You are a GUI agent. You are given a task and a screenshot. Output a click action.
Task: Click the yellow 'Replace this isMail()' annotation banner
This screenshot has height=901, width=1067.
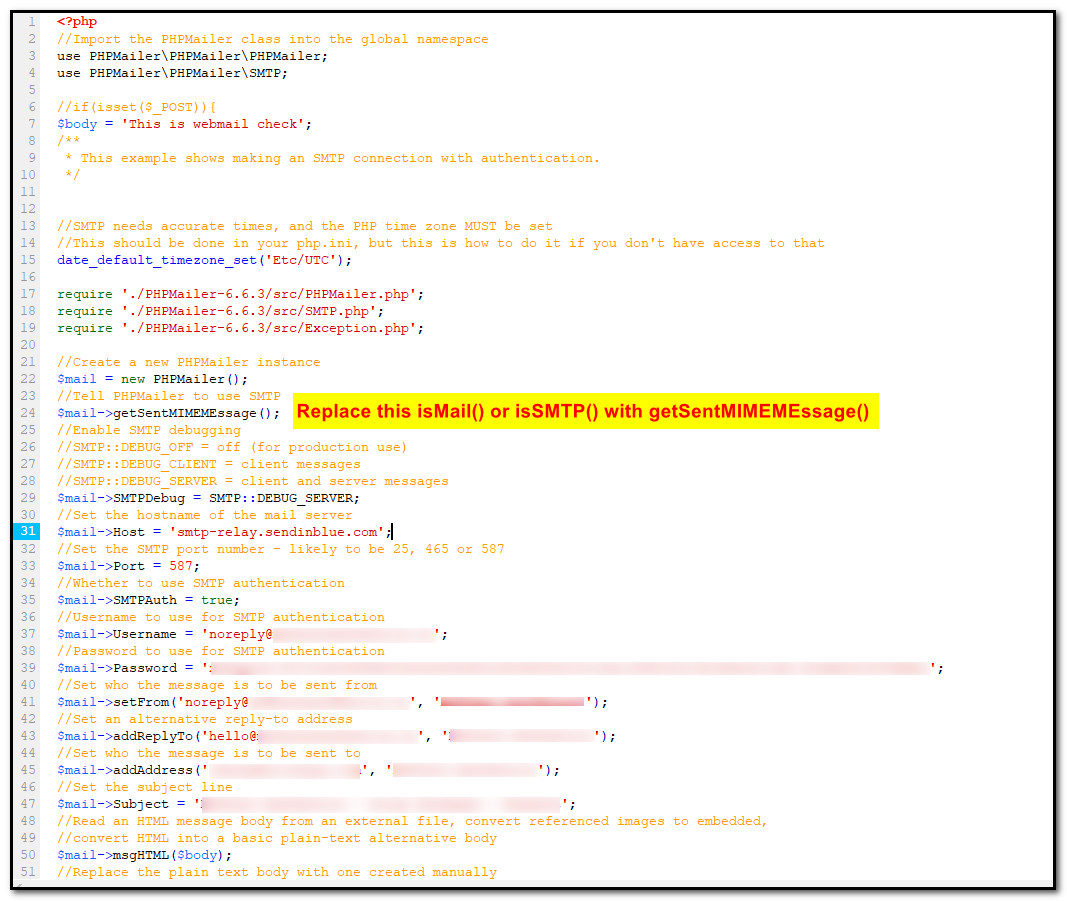coord(585,411)
